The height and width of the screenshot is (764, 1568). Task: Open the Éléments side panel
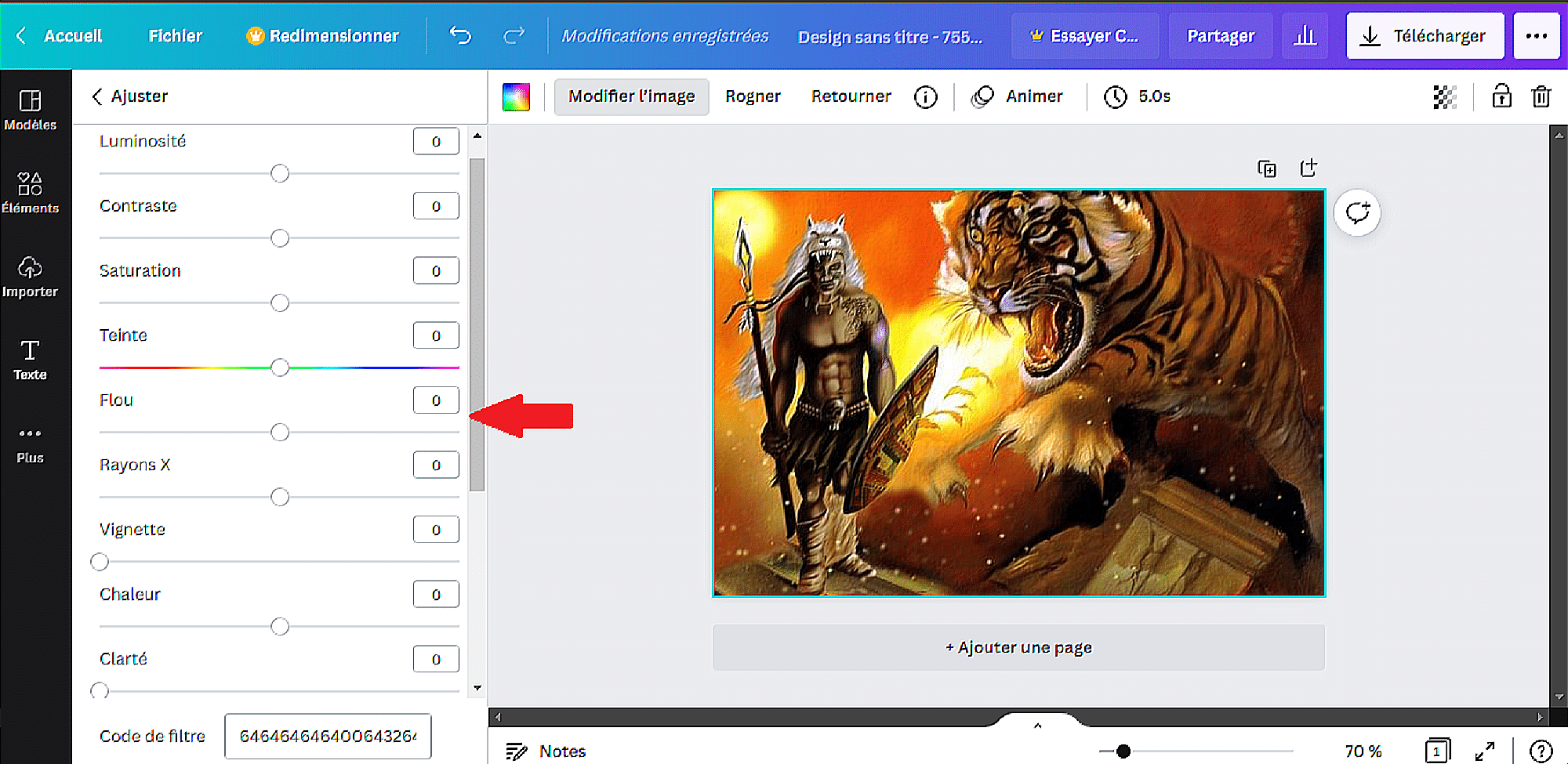(30, 193)
